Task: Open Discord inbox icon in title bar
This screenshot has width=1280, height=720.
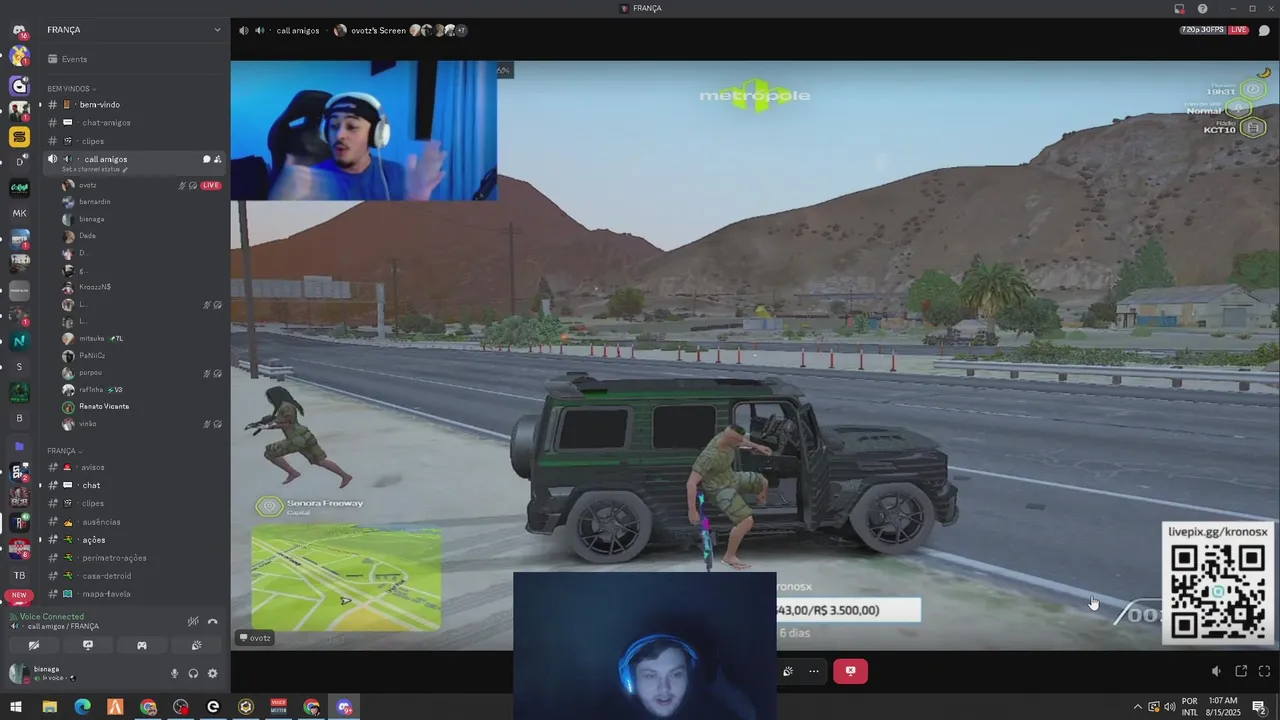Action: (1180, 8)
